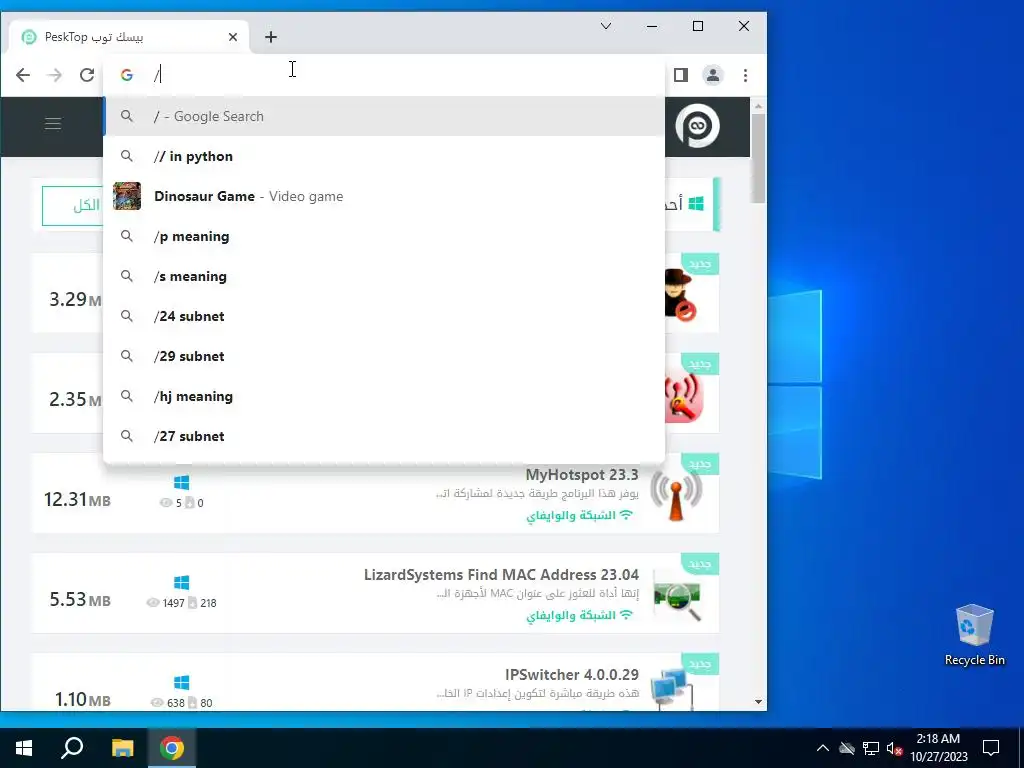This screenshot has width=1024, height=768.
Task: Open Chrome's three-dot menu
Action: [745, 75]
